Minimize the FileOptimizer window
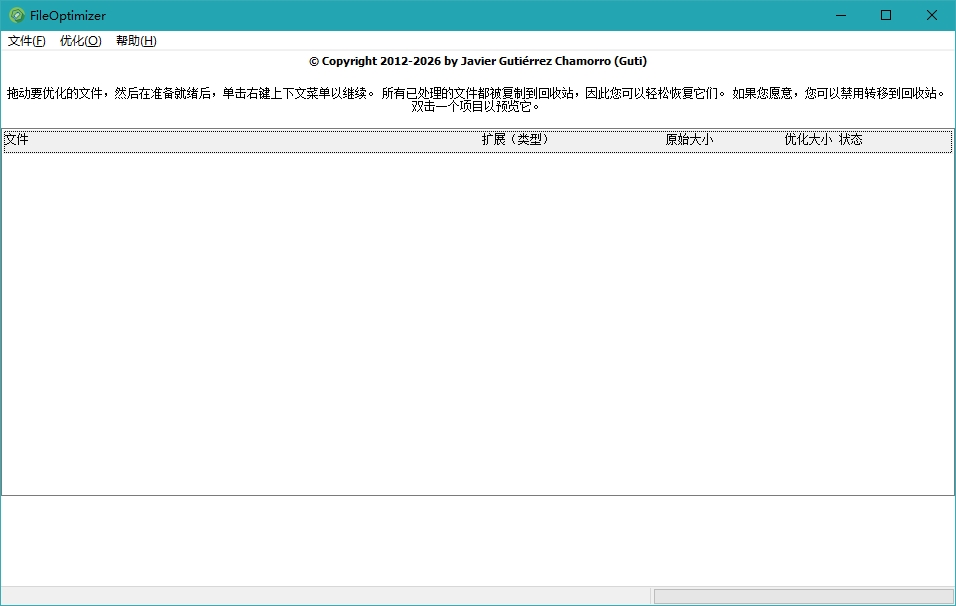The image size is (956, 606). click(841, 15)
